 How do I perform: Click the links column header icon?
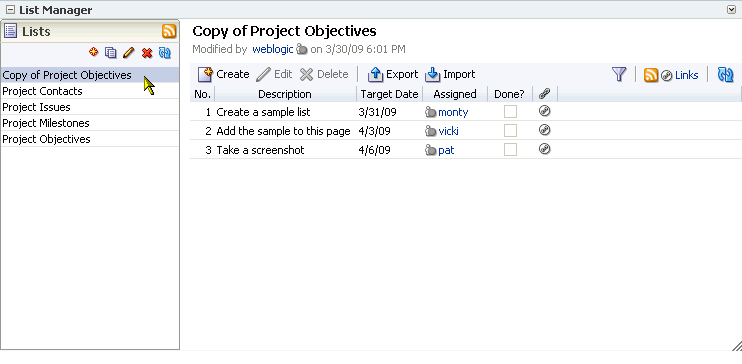tap(544, 94)
